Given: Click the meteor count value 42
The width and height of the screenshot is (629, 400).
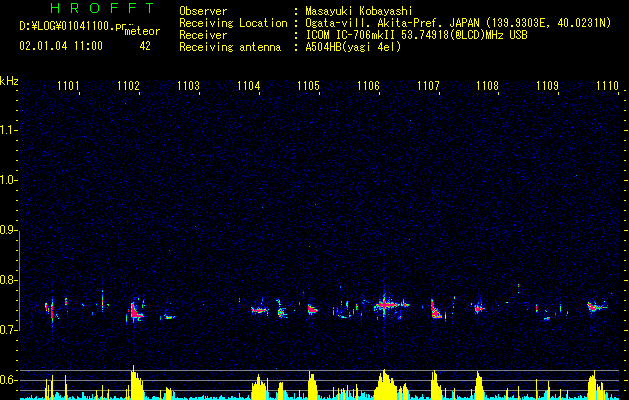Looking at the screenshot, I should [145, 46].
